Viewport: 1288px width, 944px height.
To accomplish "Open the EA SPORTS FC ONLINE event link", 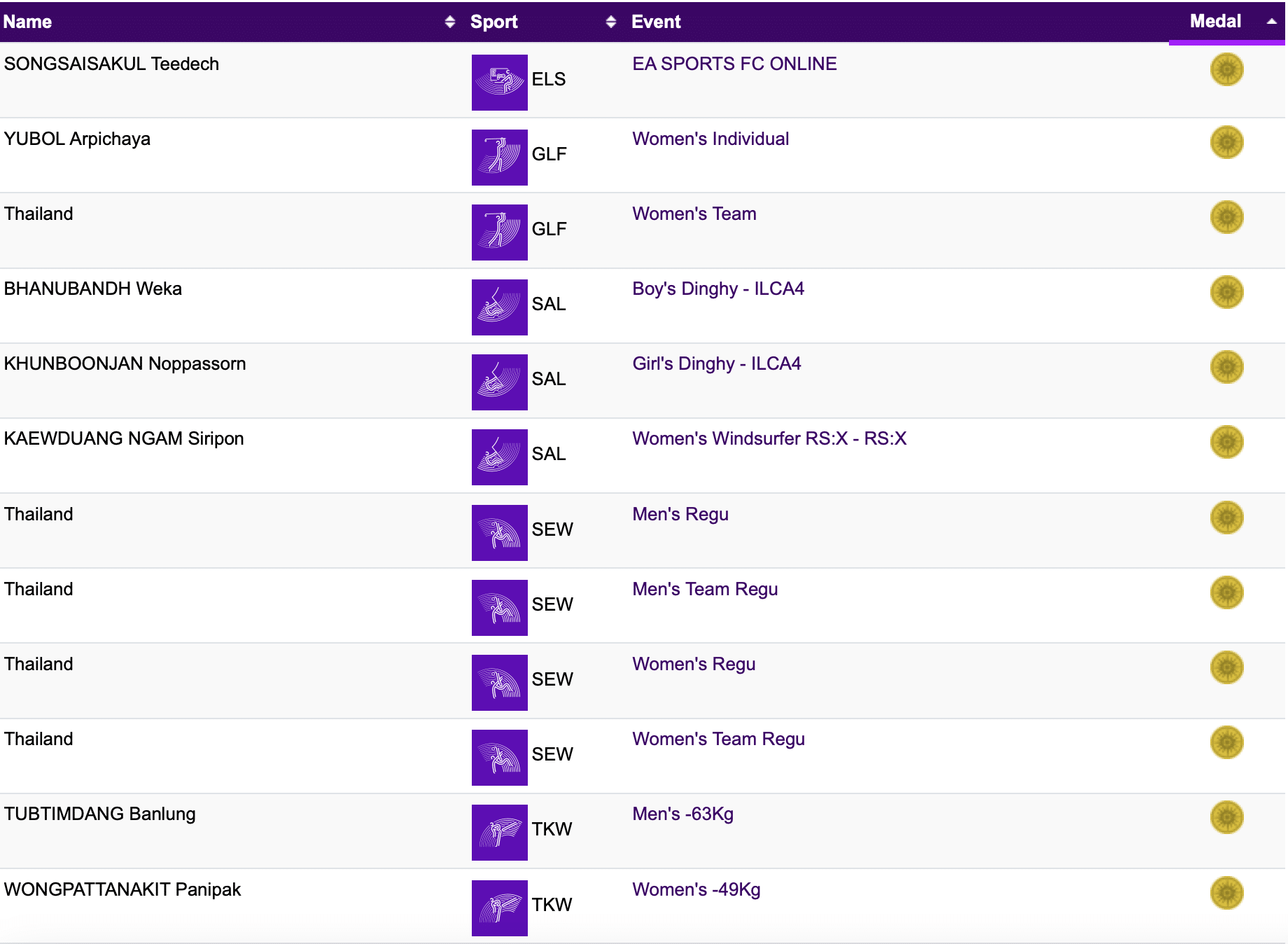I will (734, 64).
